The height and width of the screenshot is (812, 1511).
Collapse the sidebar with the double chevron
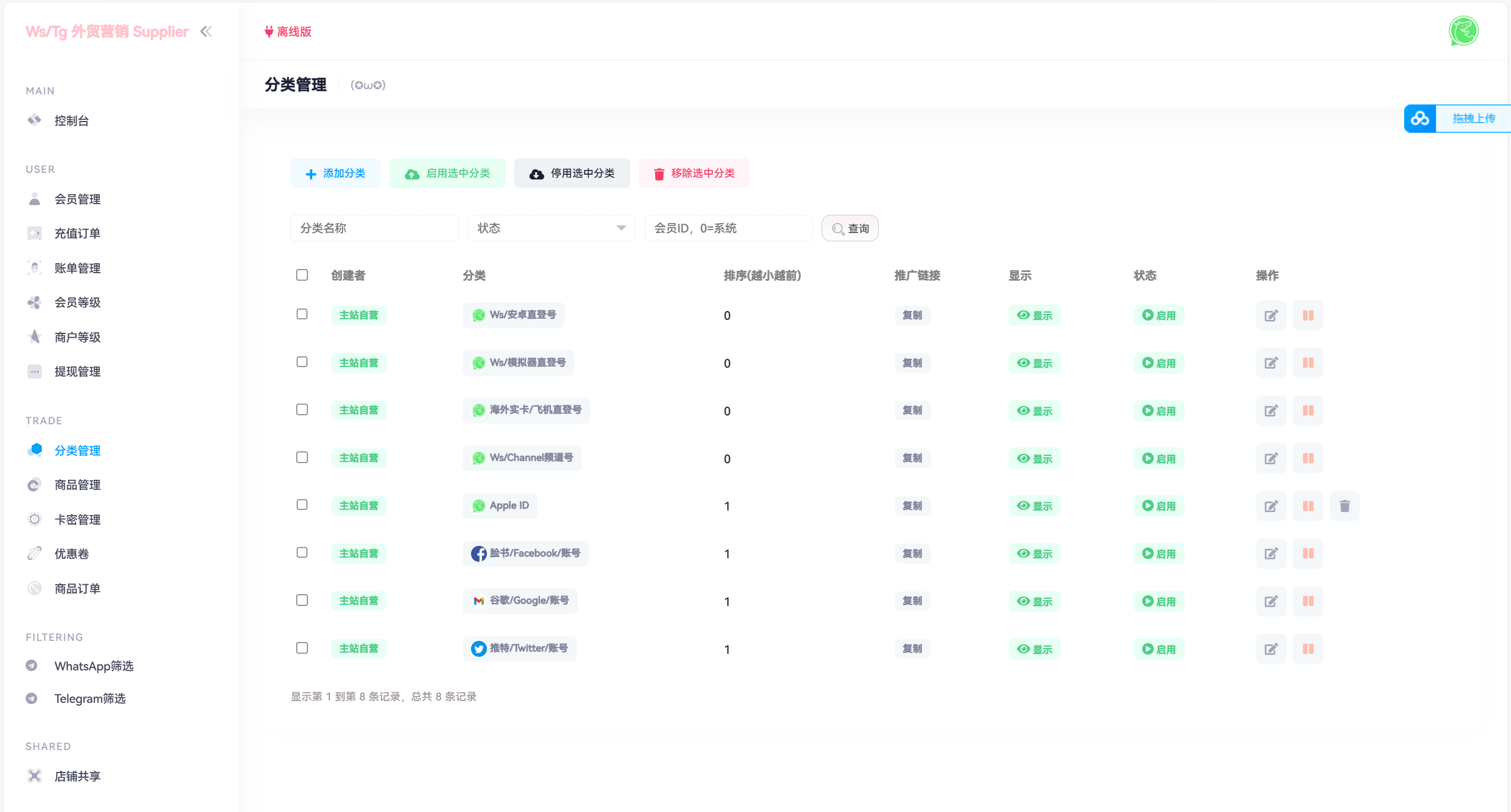tap(206, 31)
